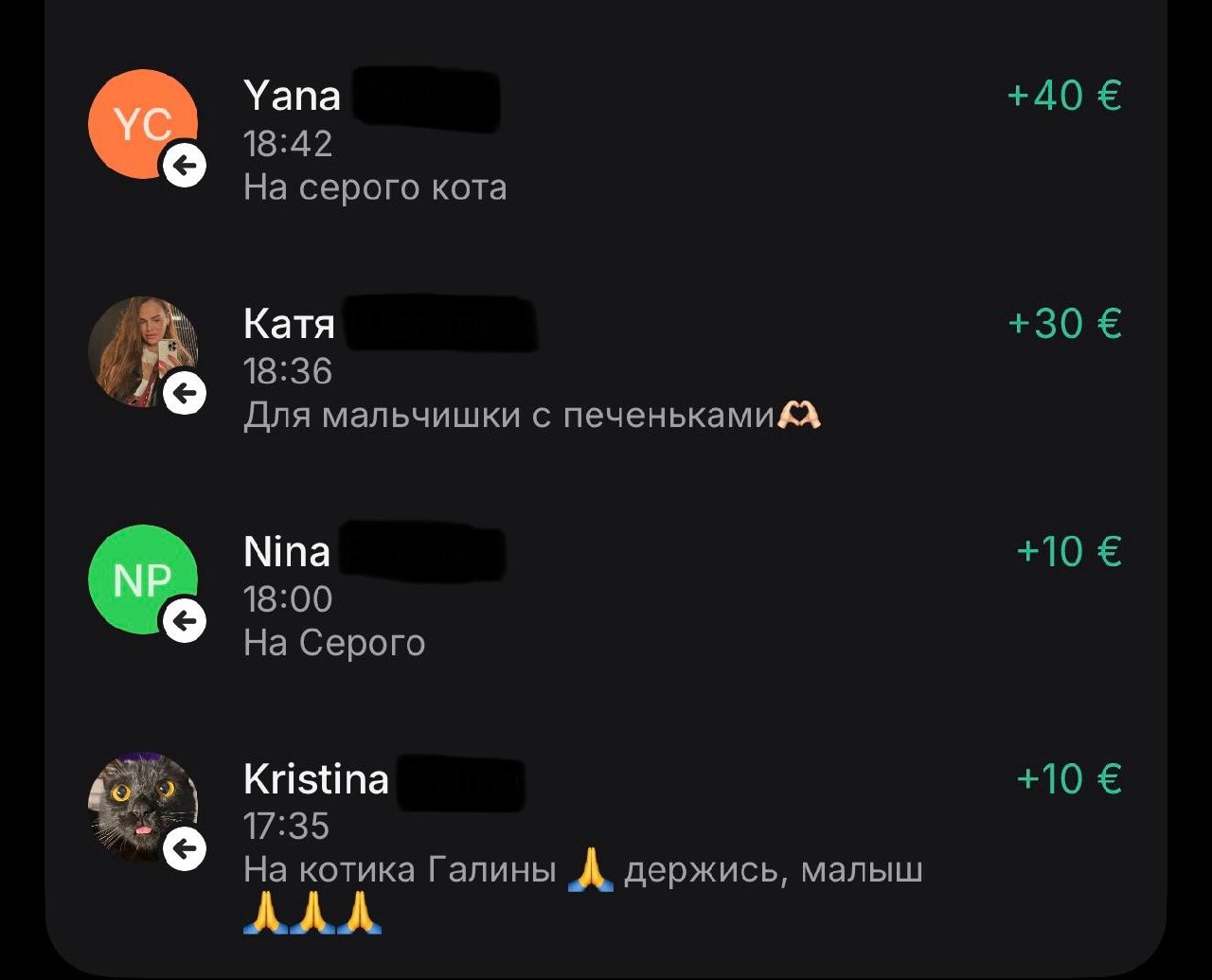The image size is (1212, 980).
Task: Open Yana's +40 € transaction amount
Action: (x=1064, y=96)
